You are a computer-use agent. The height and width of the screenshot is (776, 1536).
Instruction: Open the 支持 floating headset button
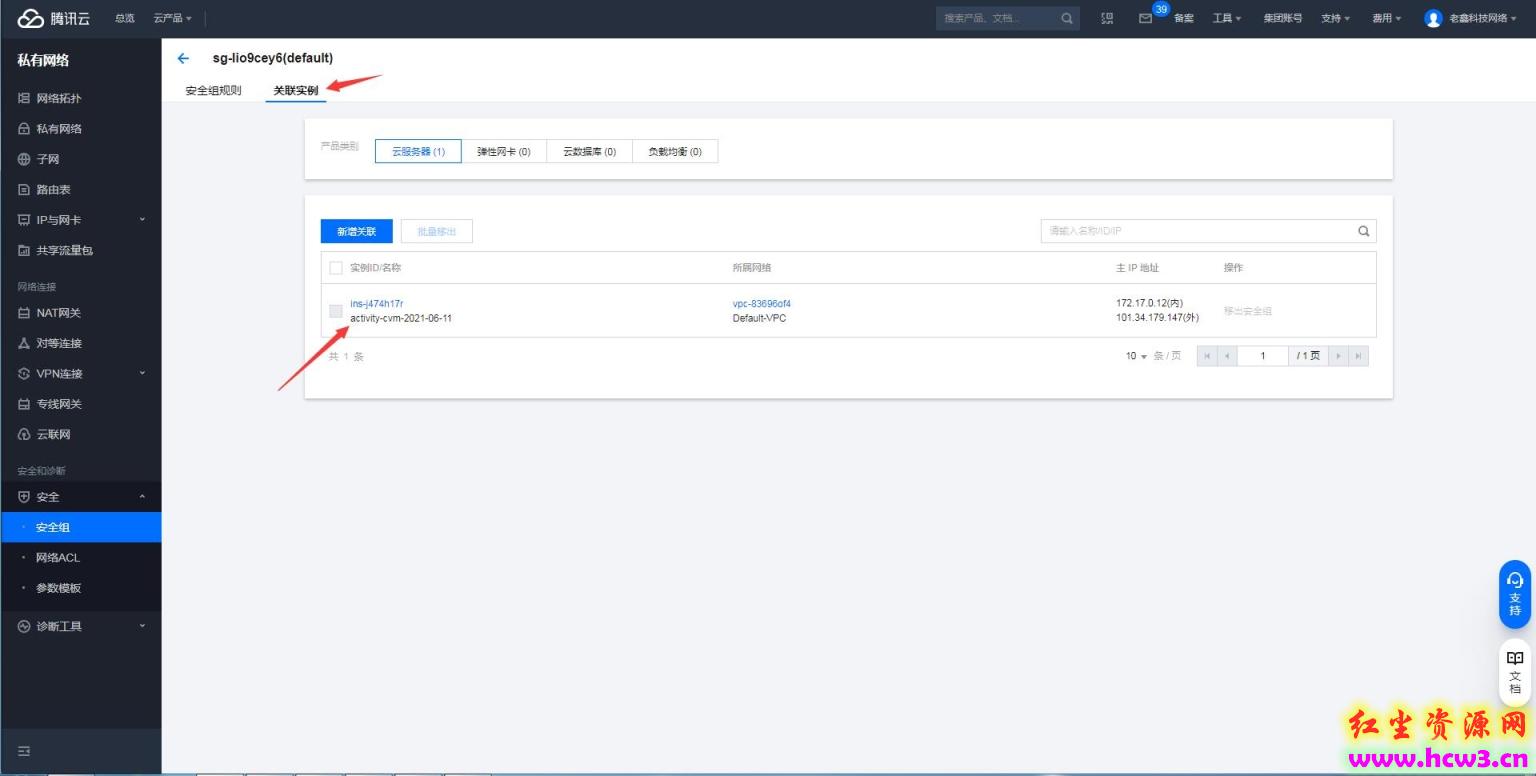pyautogui.click(x=1514, y=594)
